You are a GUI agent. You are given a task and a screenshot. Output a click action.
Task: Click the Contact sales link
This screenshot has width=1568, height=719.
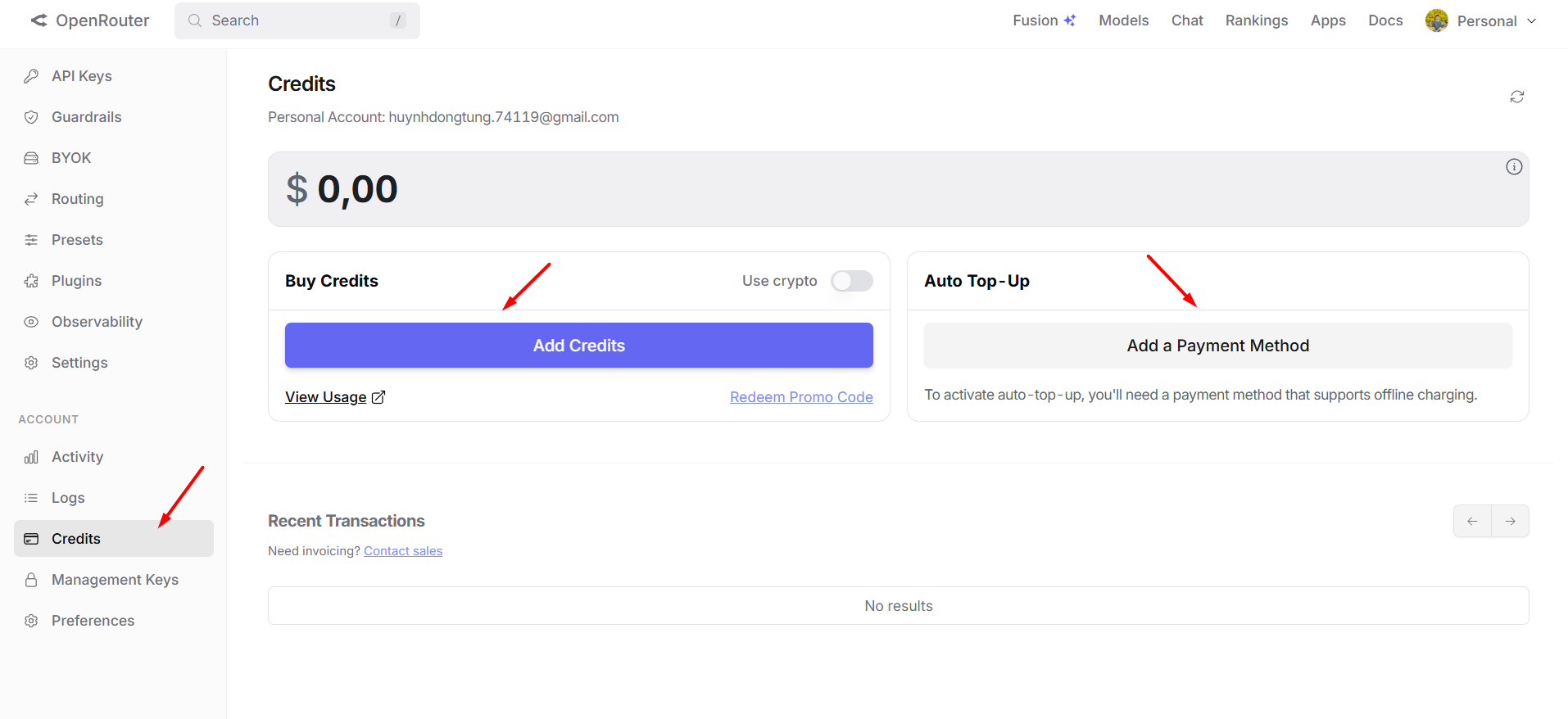[x=403, y=551]
